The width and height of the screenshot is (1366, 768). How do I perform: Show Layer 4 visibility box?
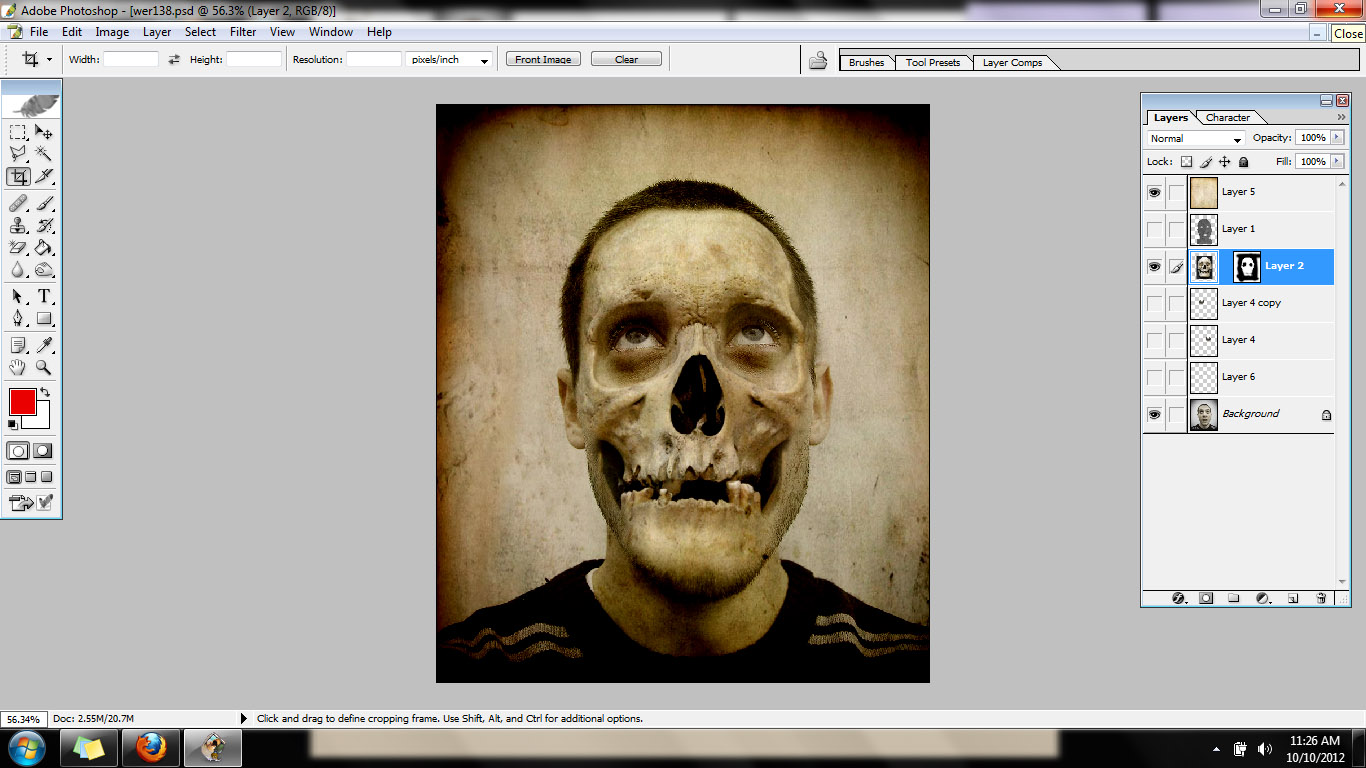pos(1154,340)
